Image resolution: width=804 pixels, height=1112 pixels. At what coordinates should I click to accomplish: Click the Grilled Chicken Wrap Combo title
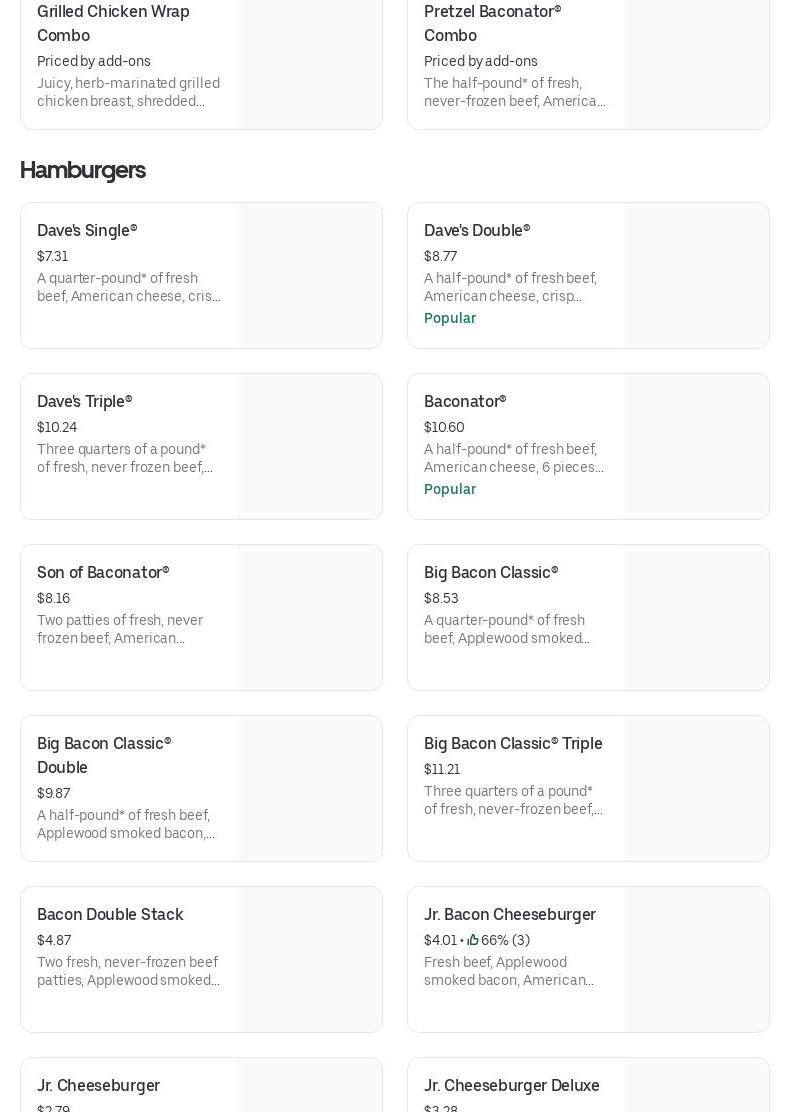pos(113,23)
